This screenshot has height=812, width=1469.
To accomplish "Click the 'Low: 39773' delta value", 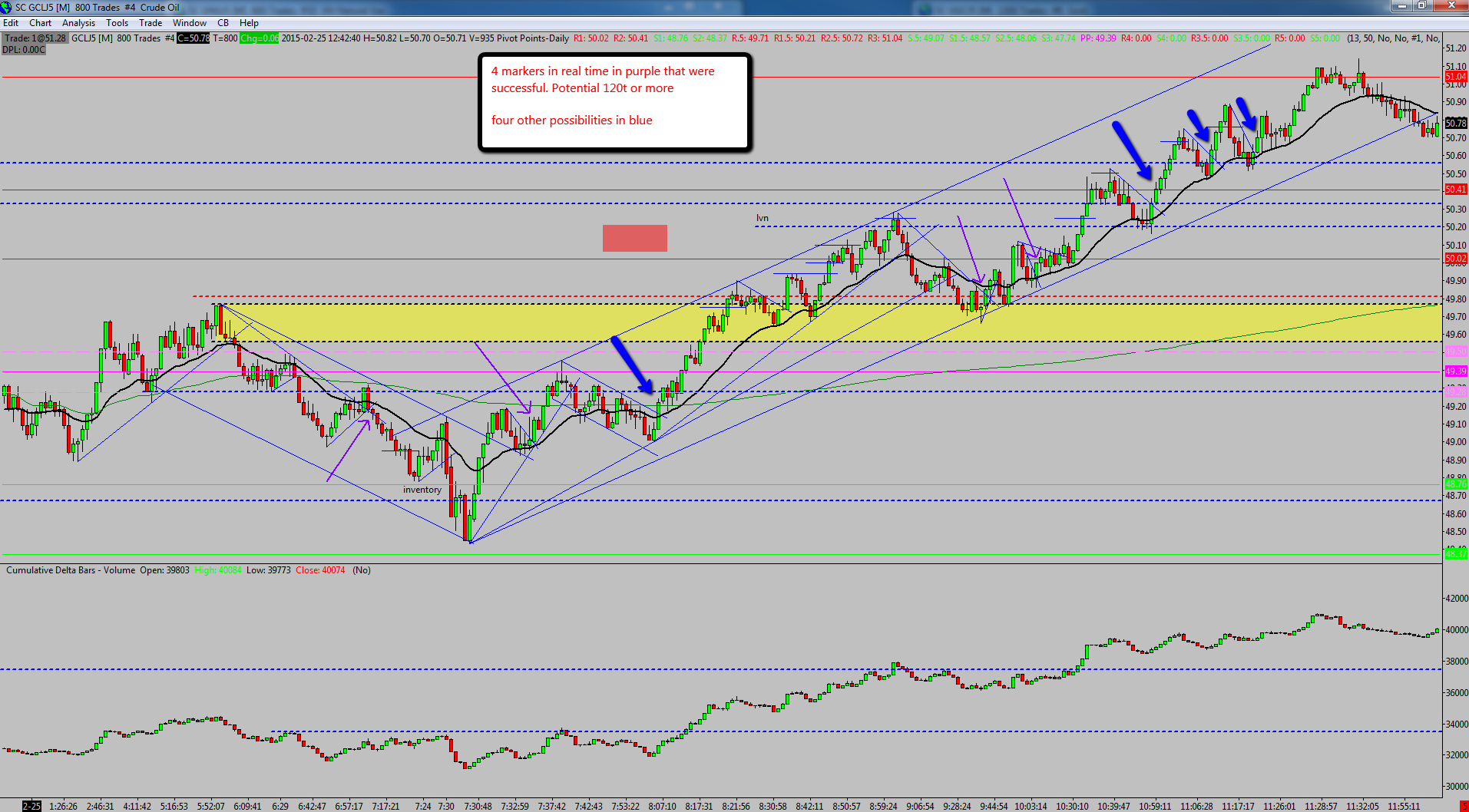I will (x=269, y=570).
